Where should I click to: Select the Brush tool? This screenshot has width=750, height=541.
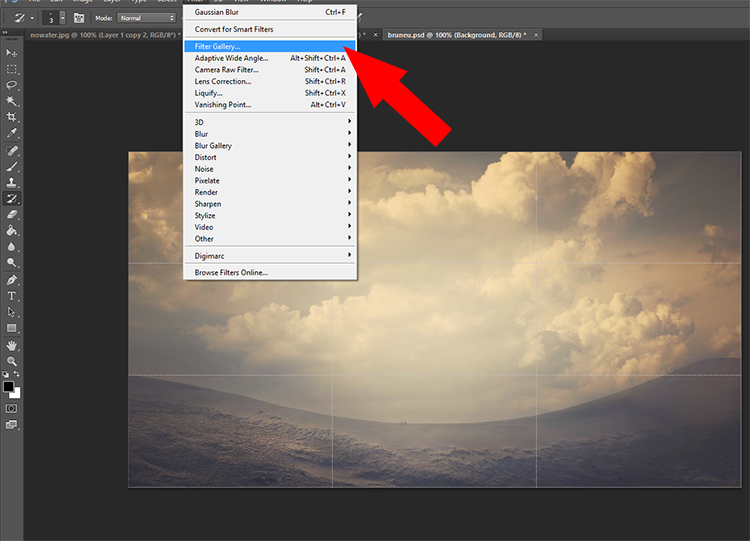pyautogui.click(x=11, y=166)
